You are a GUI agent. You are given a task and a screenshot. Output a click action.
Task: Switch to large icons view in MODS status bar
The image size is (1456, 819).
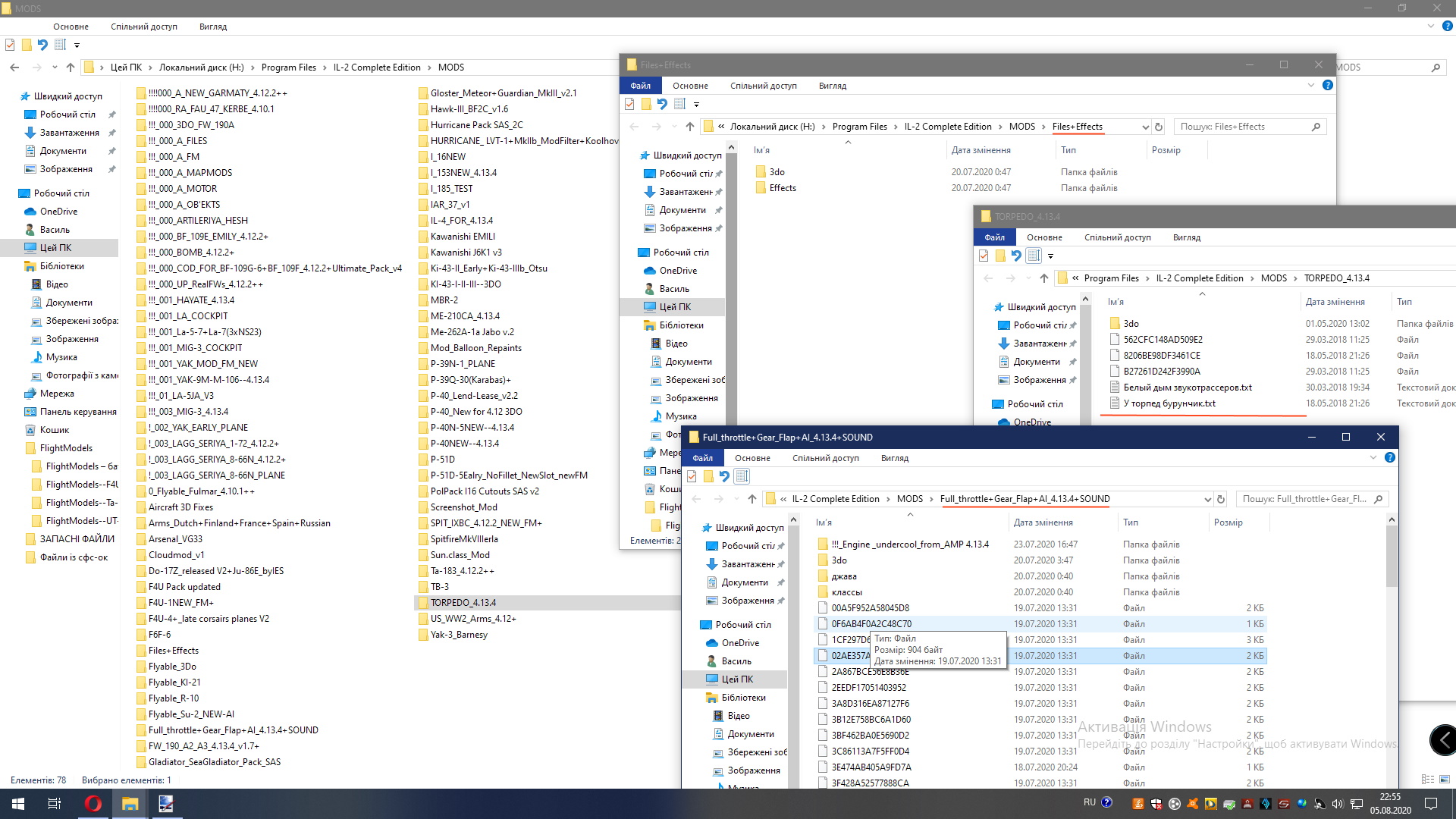[x=1445, y=780]
